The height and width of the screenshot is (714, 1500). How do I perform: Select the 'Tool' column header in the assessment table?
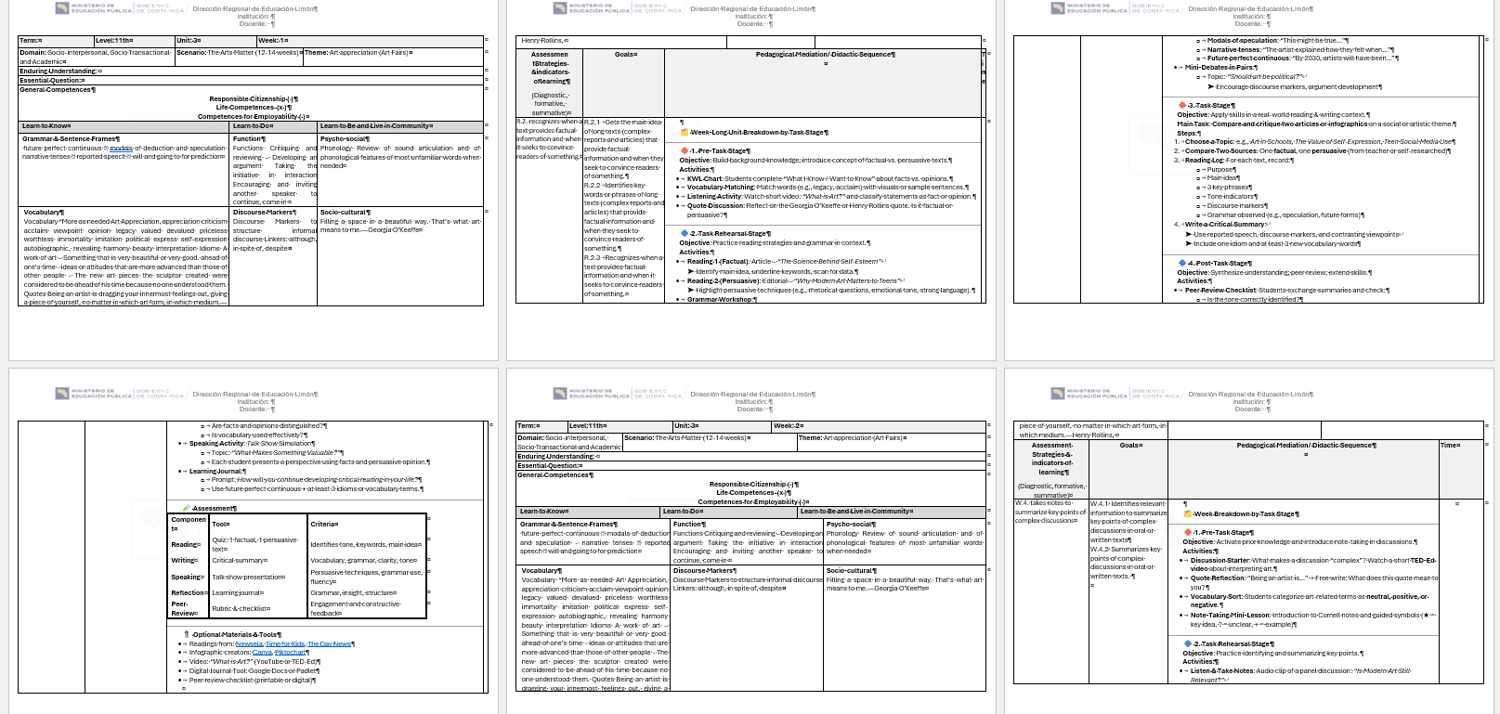click(258, 524)
